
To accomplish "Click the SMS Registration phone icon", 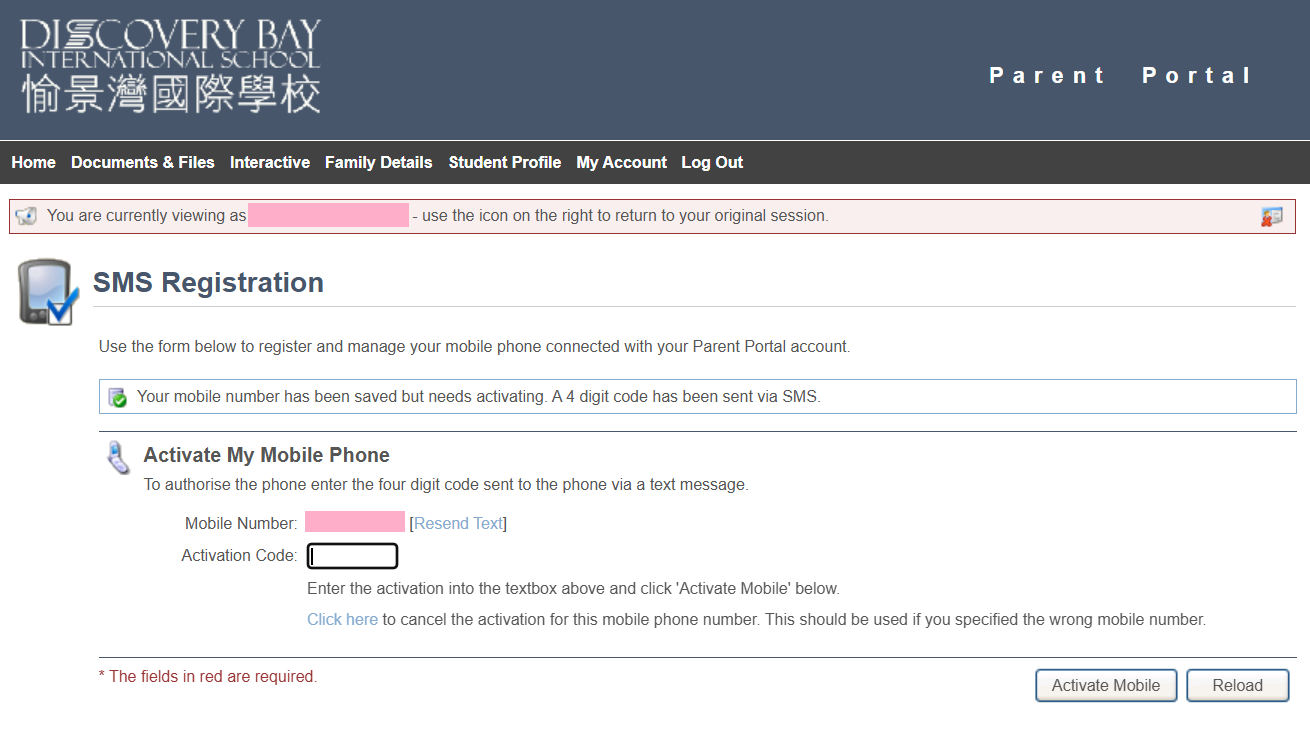I will click(x=47, y=292).
